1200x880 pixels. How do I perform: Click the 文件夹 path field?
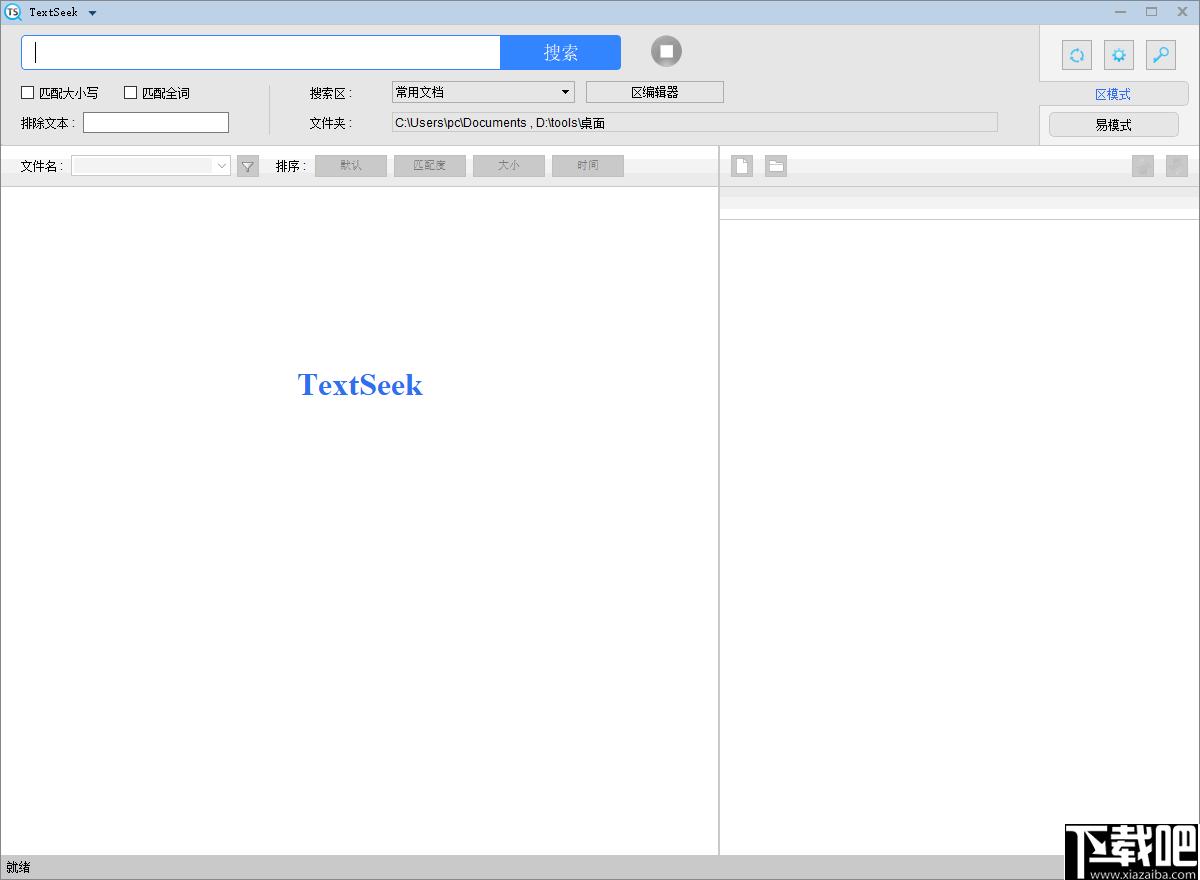click(695, 123)
